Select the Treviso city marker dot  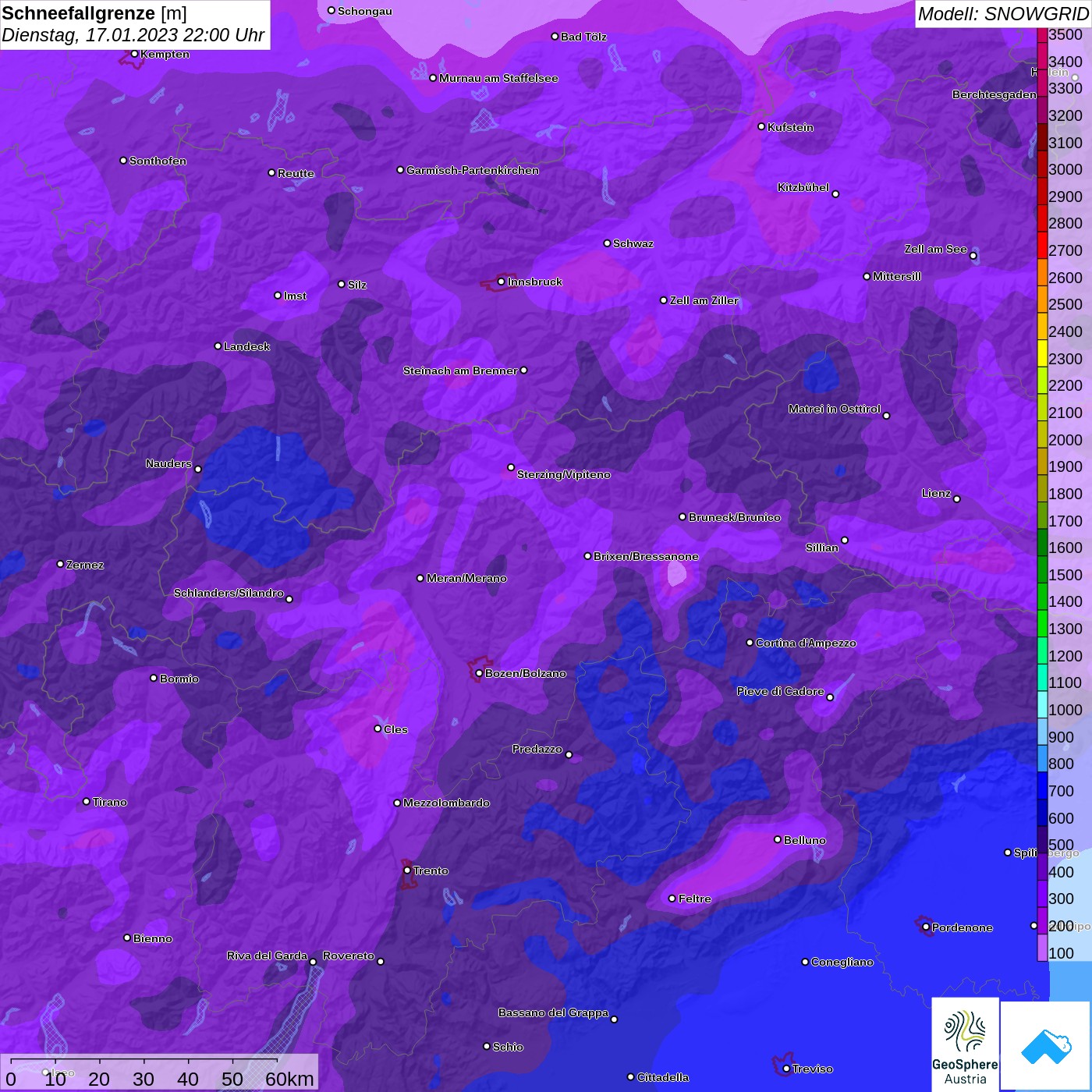tap(786, 1069)
